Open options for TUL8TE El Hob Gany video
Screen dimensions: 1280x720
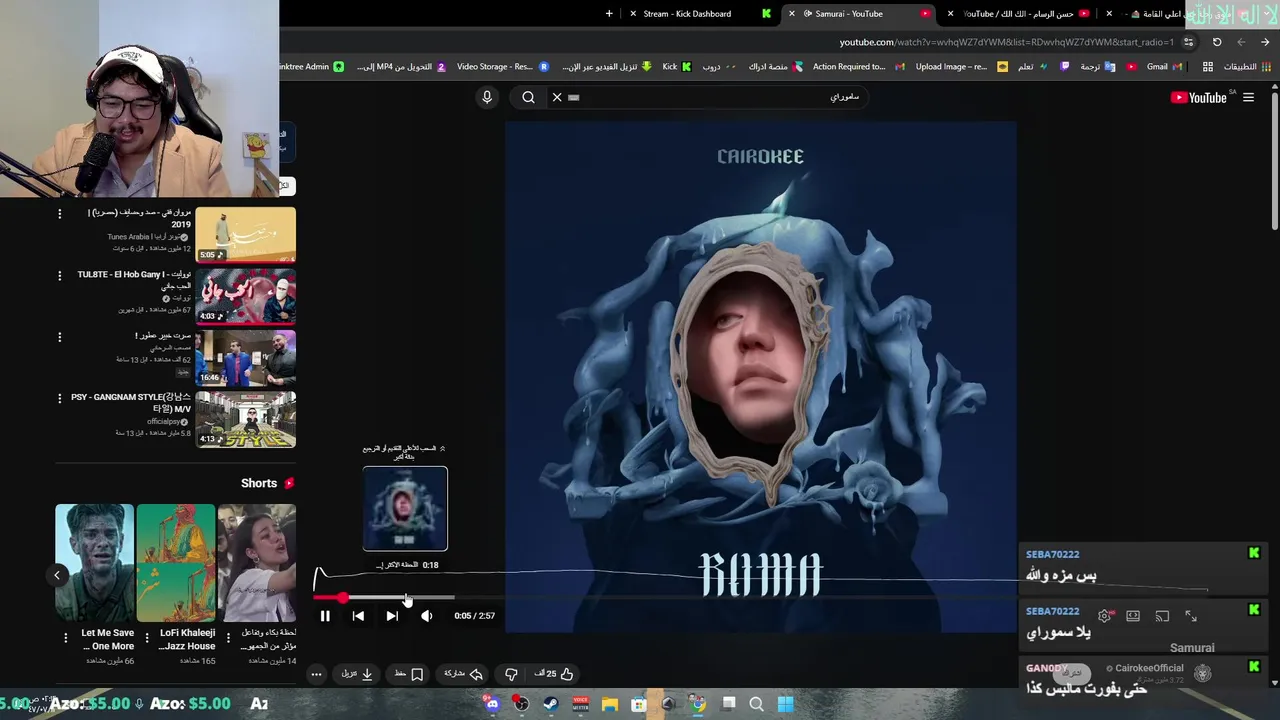(x=59, y=275)
